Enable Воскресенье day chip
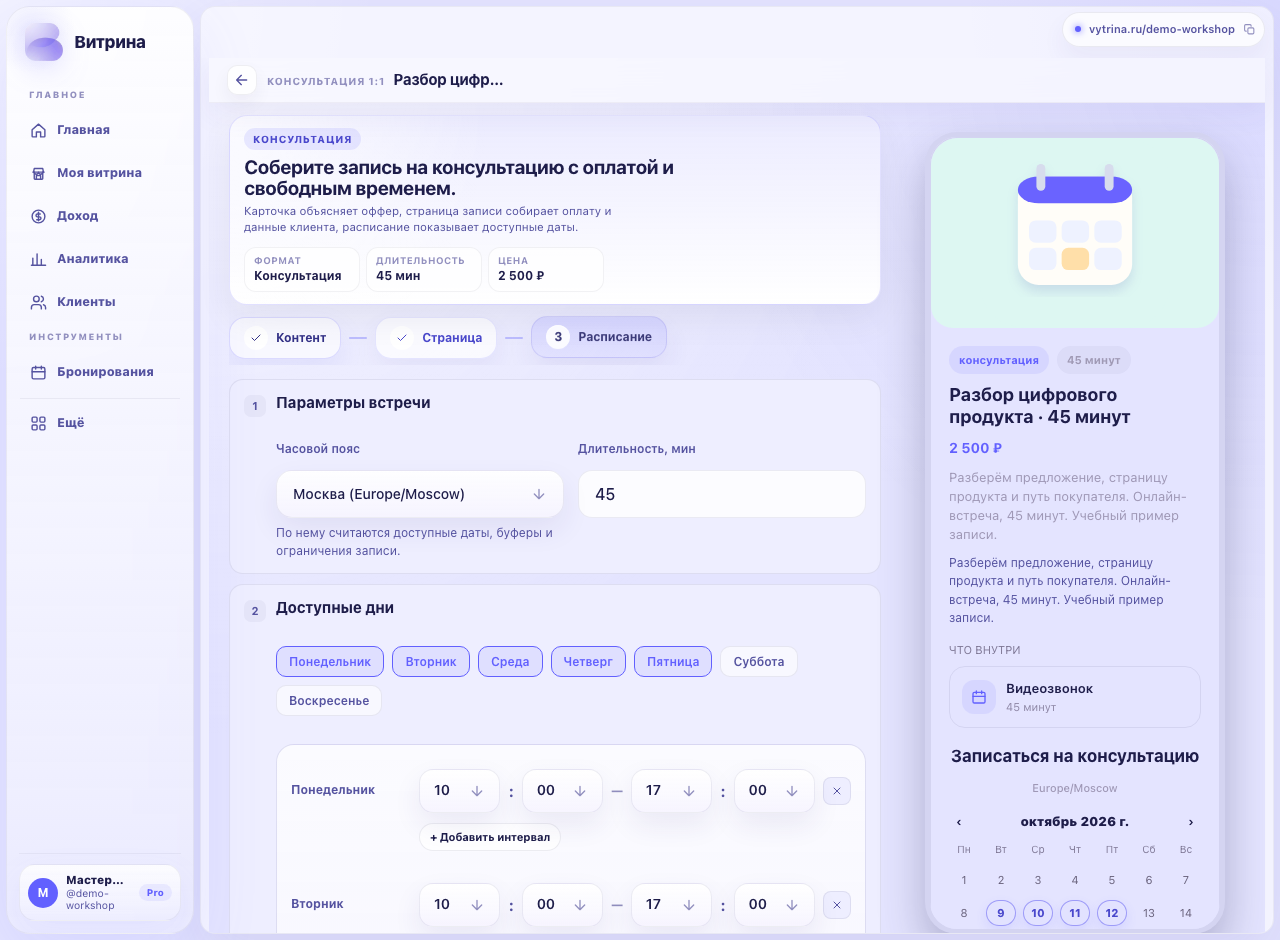1280x940 pixels. point(329,701)
